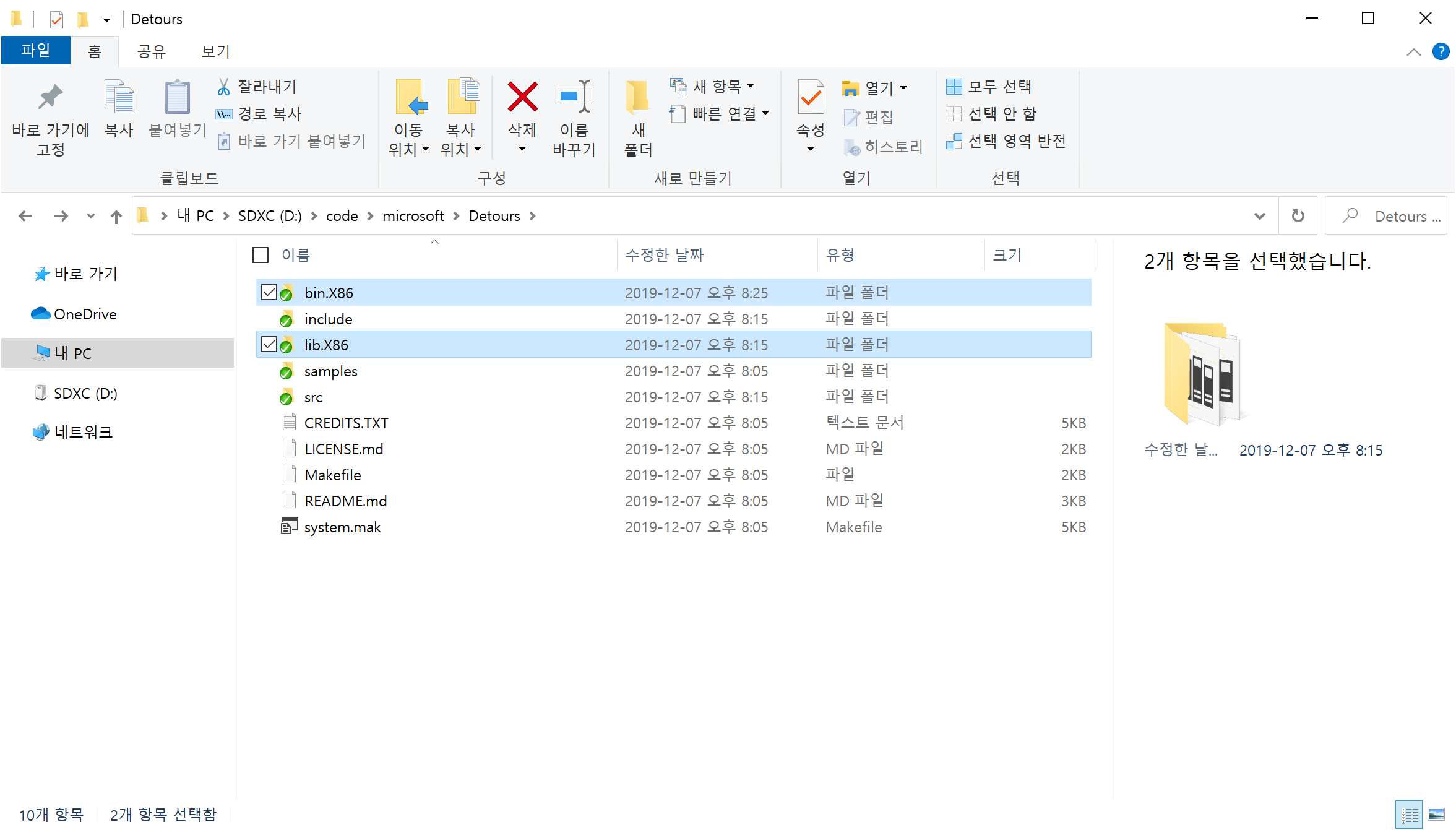Click the Cut (잘라내기) scissors icon
The image size is (1456, 830).
tap(224, 87)
